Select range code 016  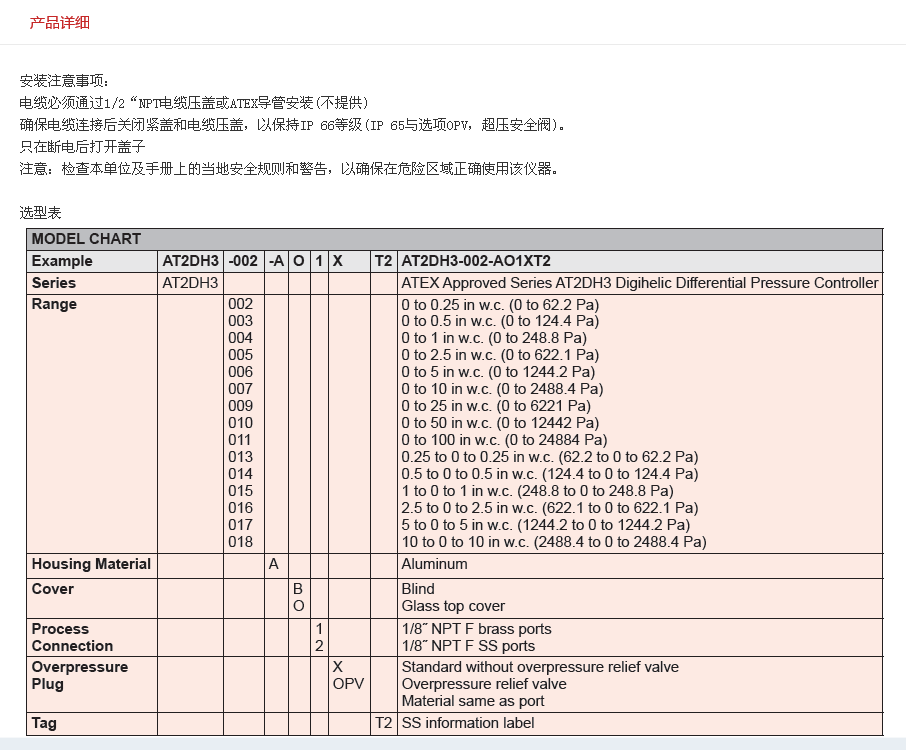coord(240,508)
